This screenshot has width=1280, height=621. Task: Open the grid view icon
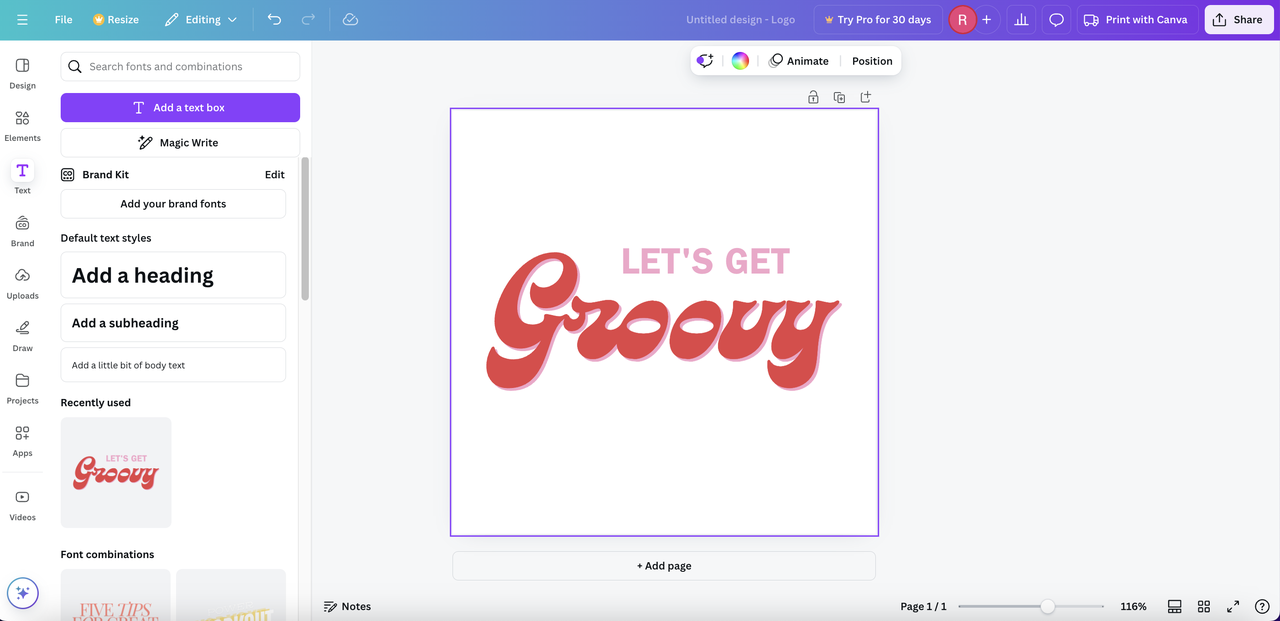click(1204, 606)
